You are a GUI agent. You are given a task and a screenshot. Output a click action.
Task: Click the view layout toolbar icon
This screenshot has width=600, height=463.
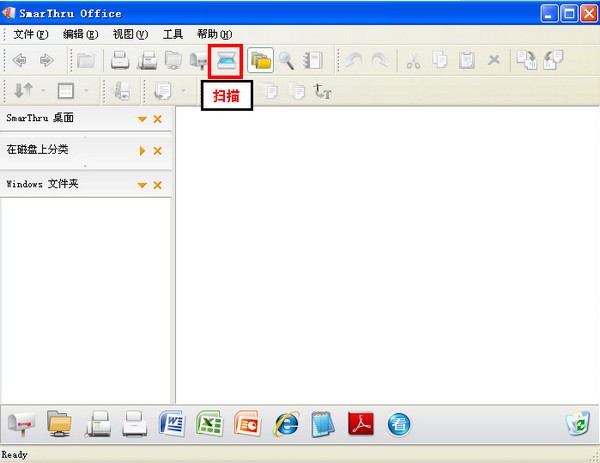pyautogui.click(x=65, y=91)
